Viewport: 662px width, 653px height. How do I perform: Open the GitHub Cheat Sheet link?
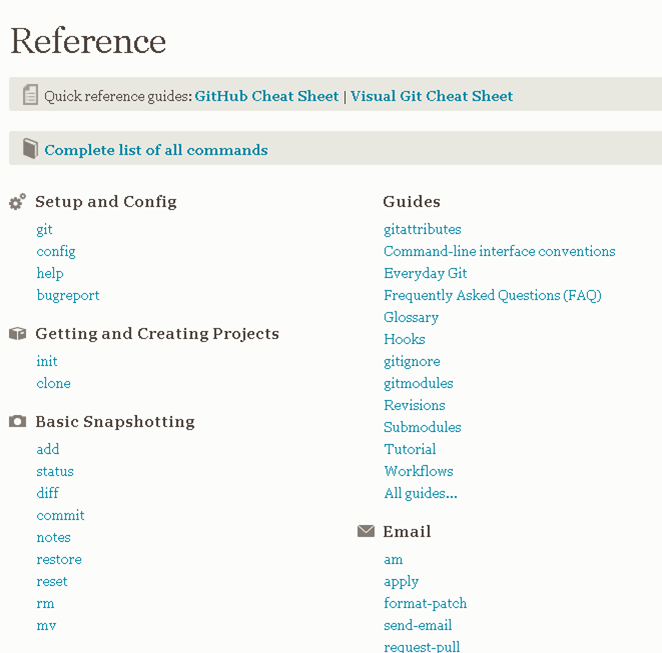(x=266, y=96)
